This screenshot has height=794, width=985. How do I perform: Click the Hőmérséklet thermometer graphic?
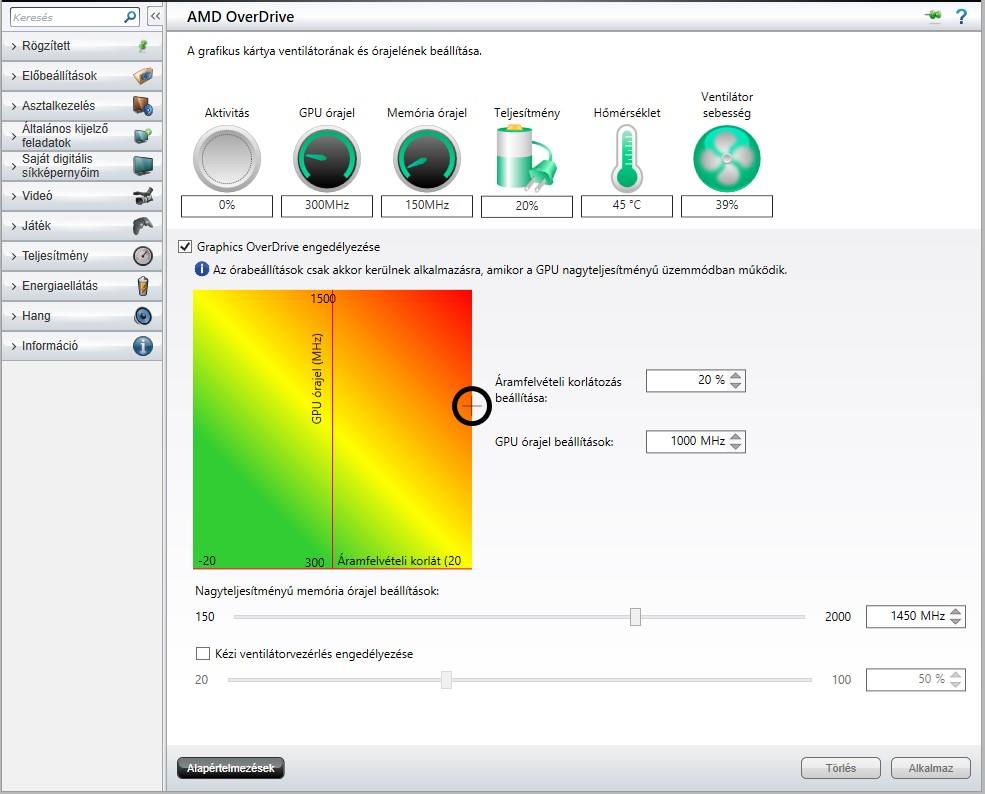[626, 158]
